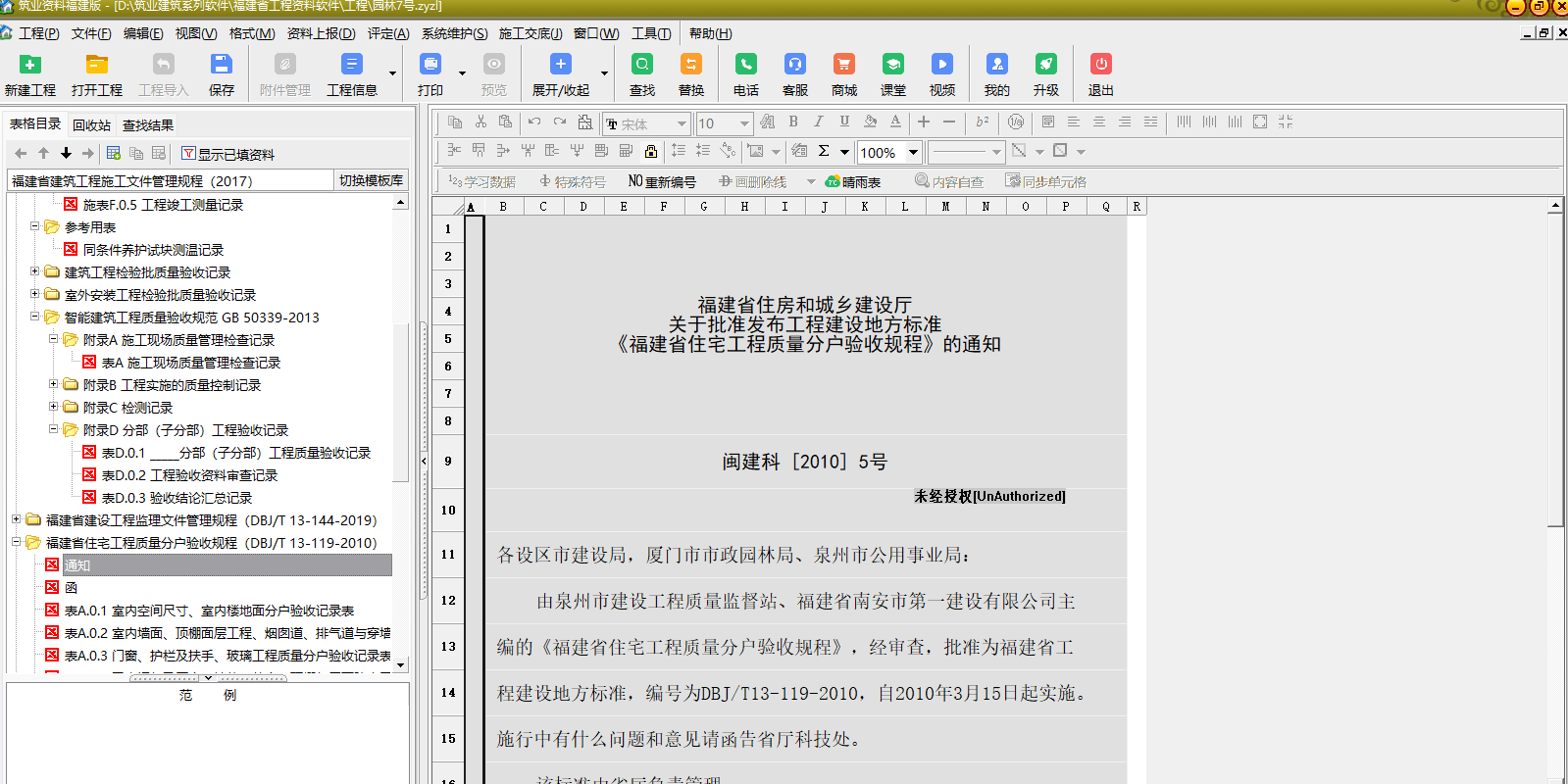The image size is (1568, 784).
Task: Switch to the 回收站 tab
Action: (x=91, y=124)
